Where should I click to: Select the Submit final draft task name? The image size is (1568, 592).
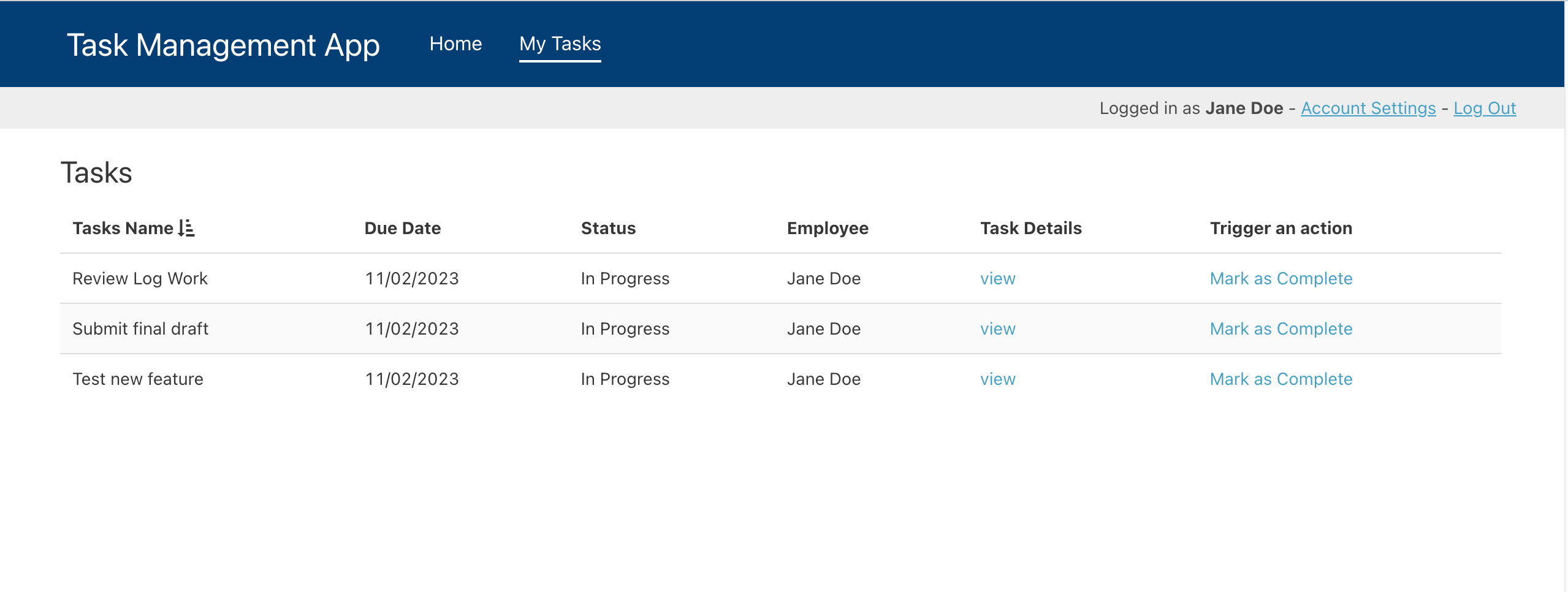click(140, 328)
